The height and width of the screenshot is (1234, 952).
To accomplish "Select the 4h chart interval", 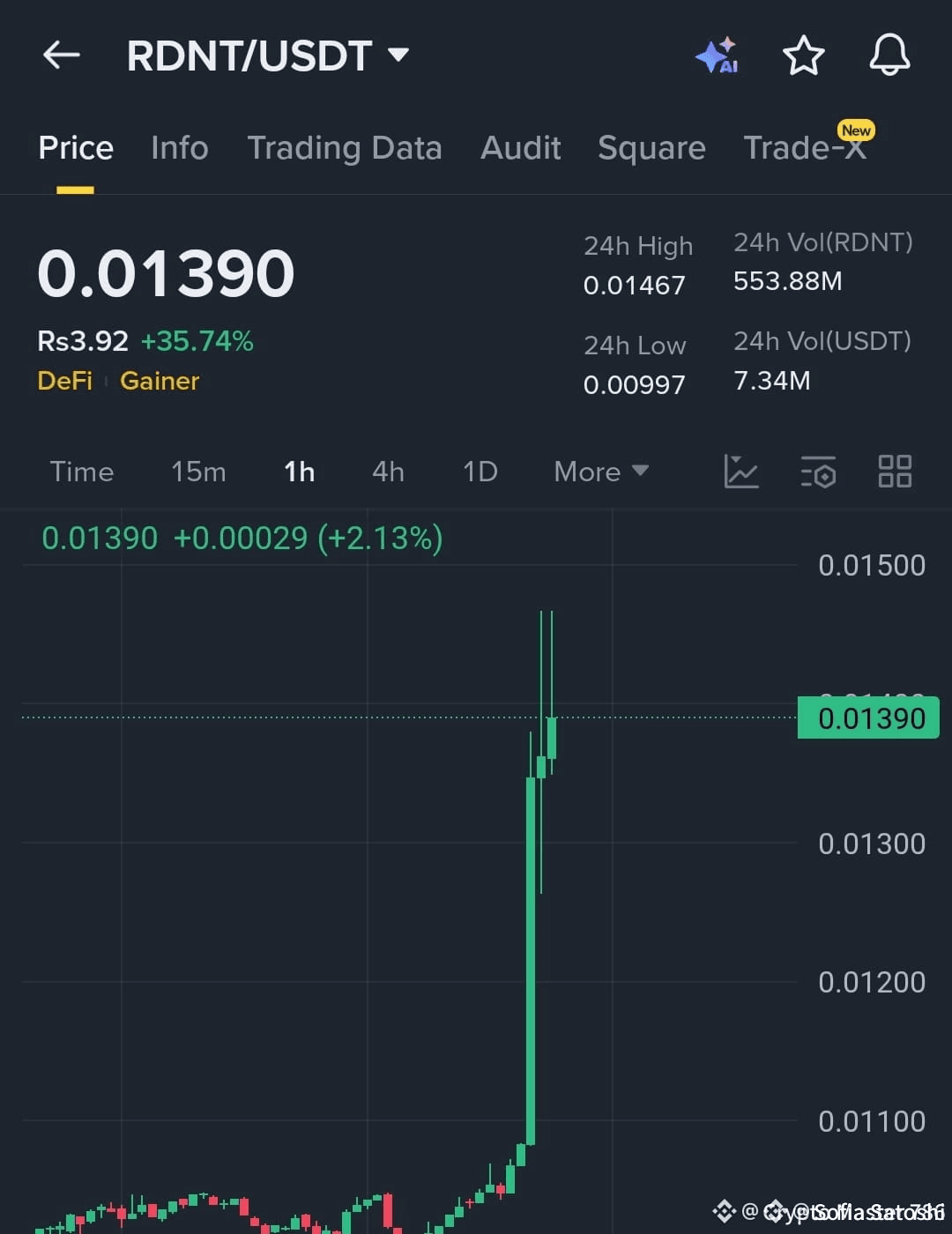I will (389, 472).
